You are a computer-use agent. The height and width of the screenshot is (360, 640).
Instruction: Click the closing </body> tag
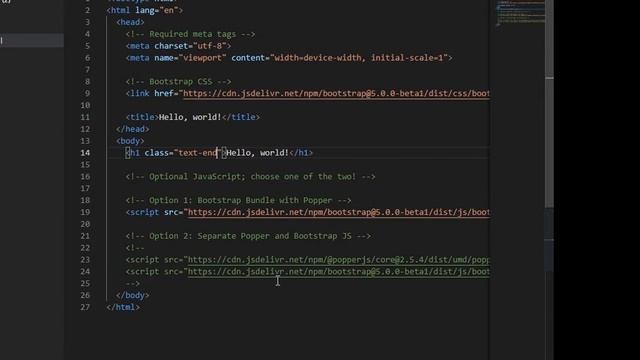click(x=133, y=295)
